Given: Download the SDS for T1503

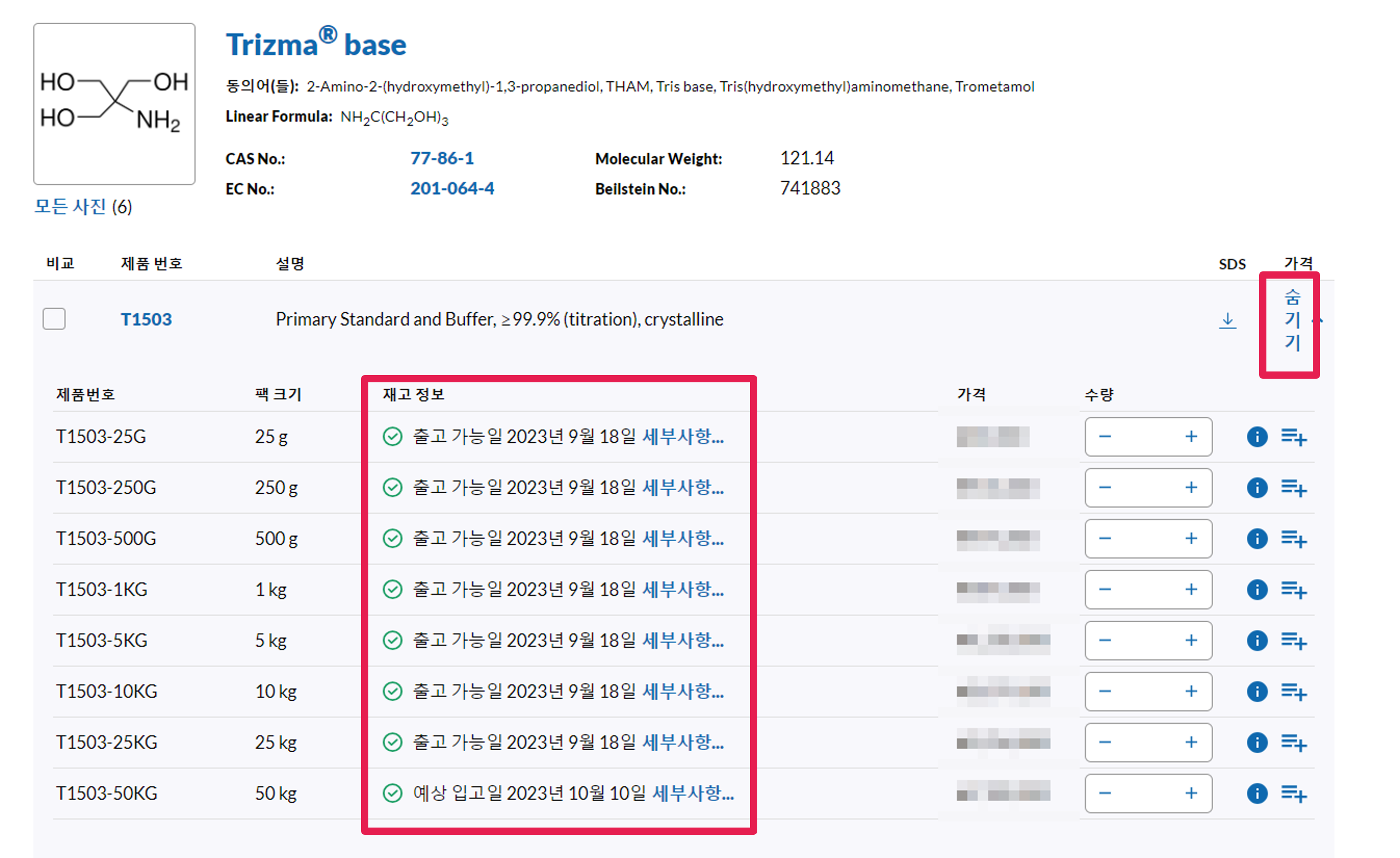Looking at the screenshot, I should point(1227,320).
